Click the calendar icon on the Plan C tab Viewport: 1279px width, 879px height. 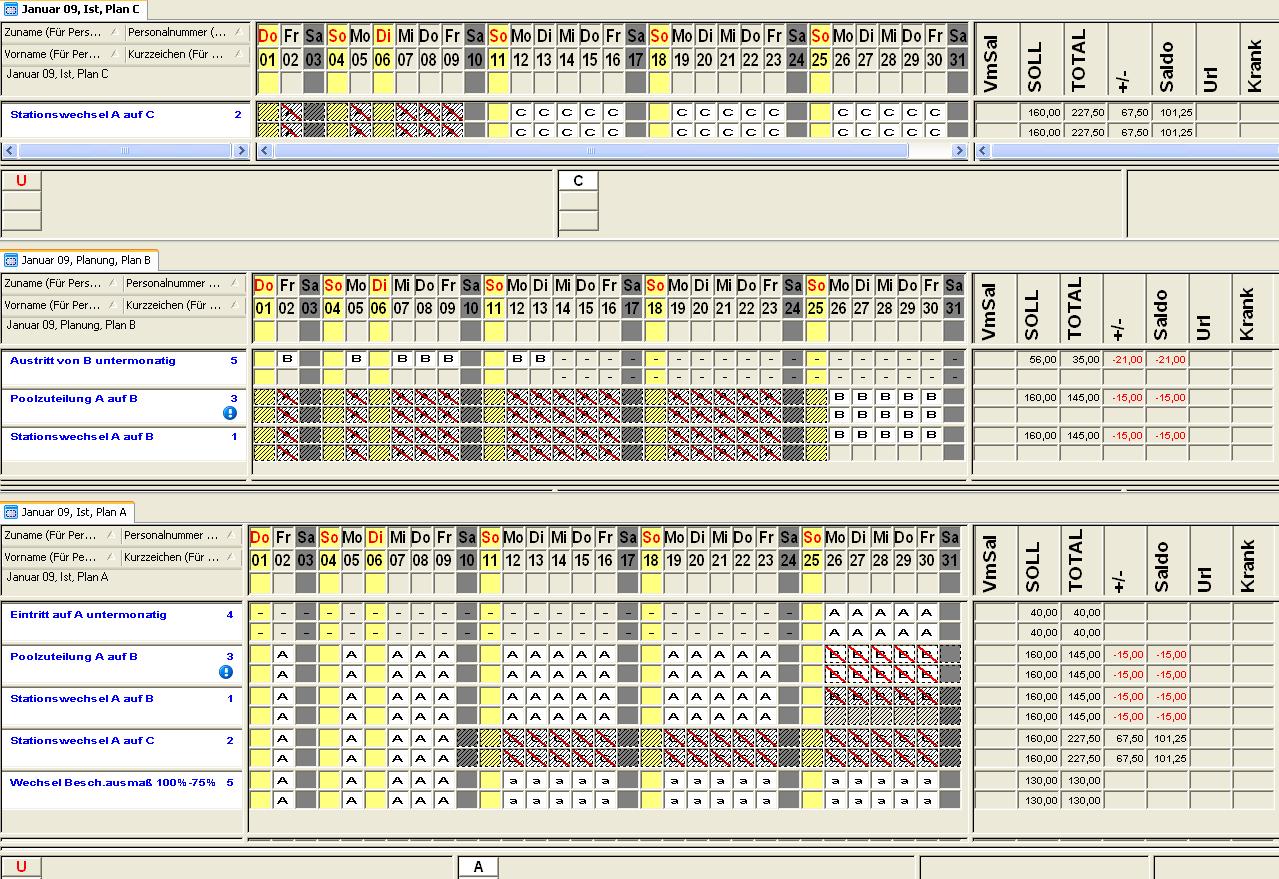point(12,9)
